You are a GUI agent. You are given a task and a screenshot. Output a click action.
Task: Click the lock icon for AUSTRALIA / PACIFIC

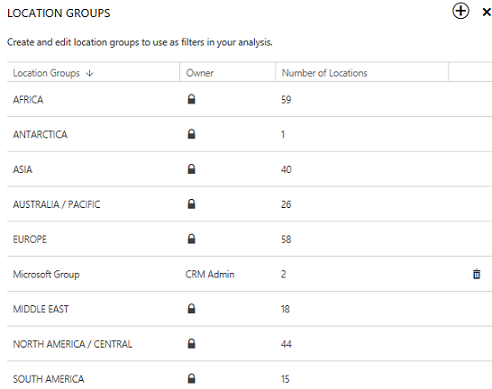tap(191, 204)
